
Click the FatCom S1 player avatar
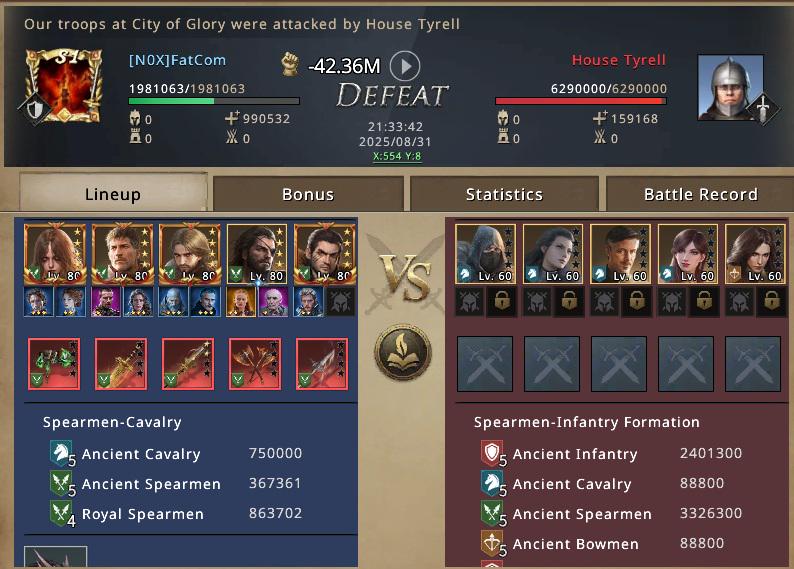[63, 86]
